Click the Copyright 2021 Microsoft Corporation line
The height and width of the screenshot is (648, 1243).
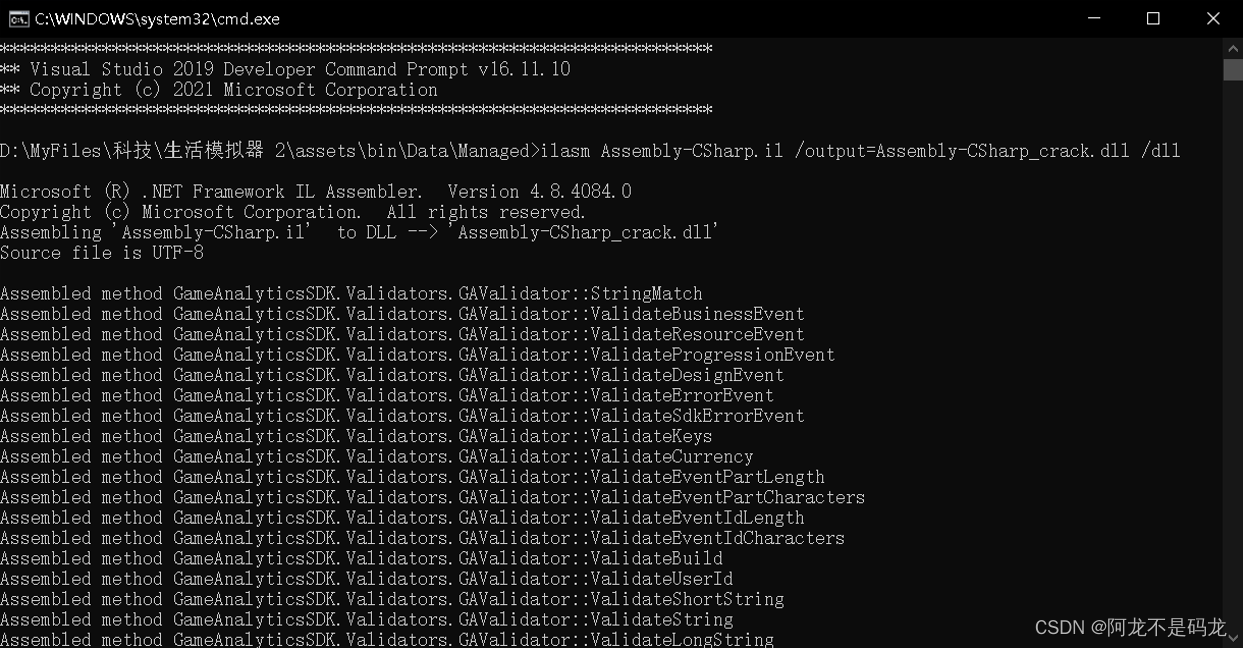tap(219, 90)
